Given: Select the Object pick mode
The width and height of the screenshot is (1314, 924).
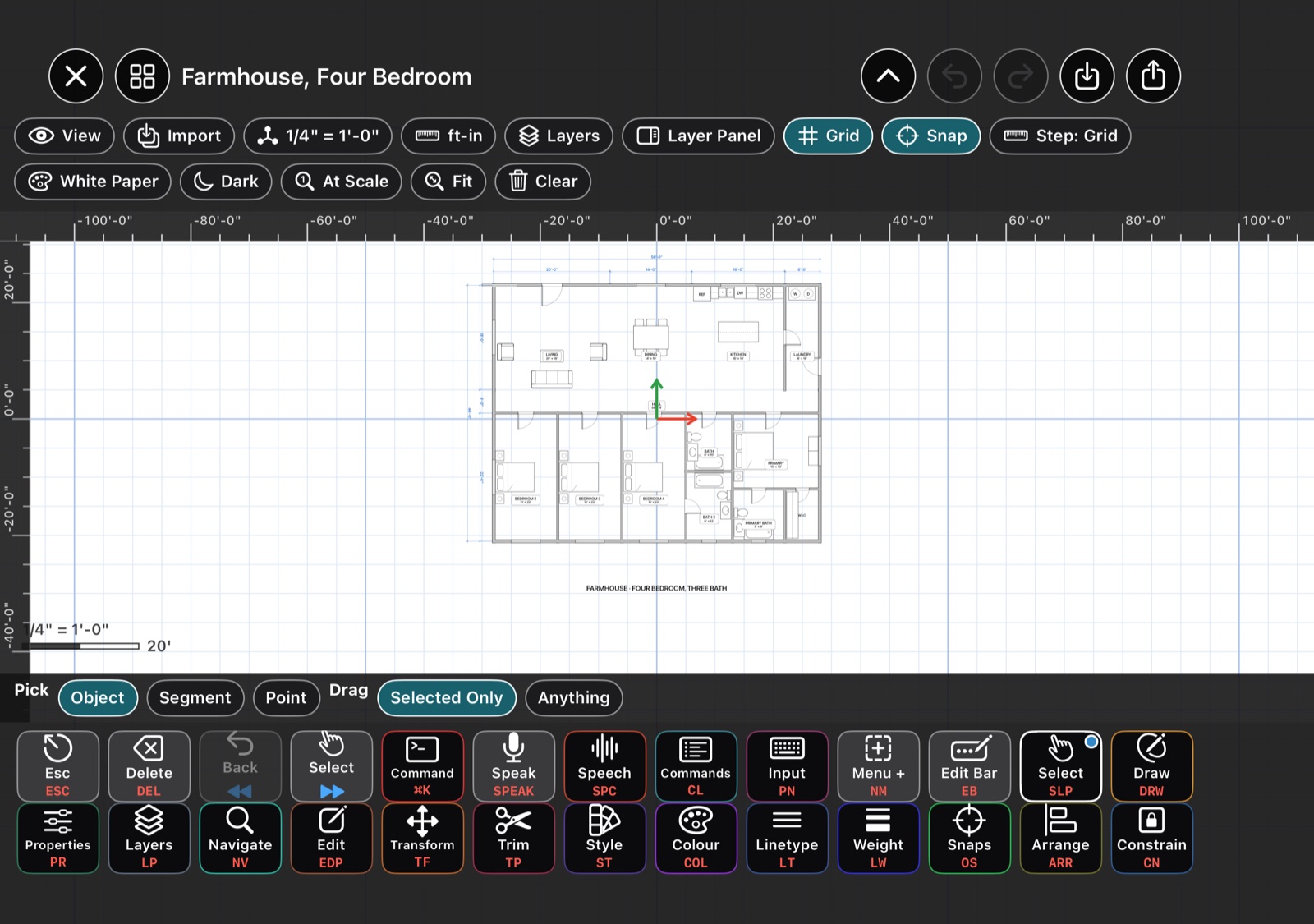Looking at the screenshot, I should click(98, 697).
